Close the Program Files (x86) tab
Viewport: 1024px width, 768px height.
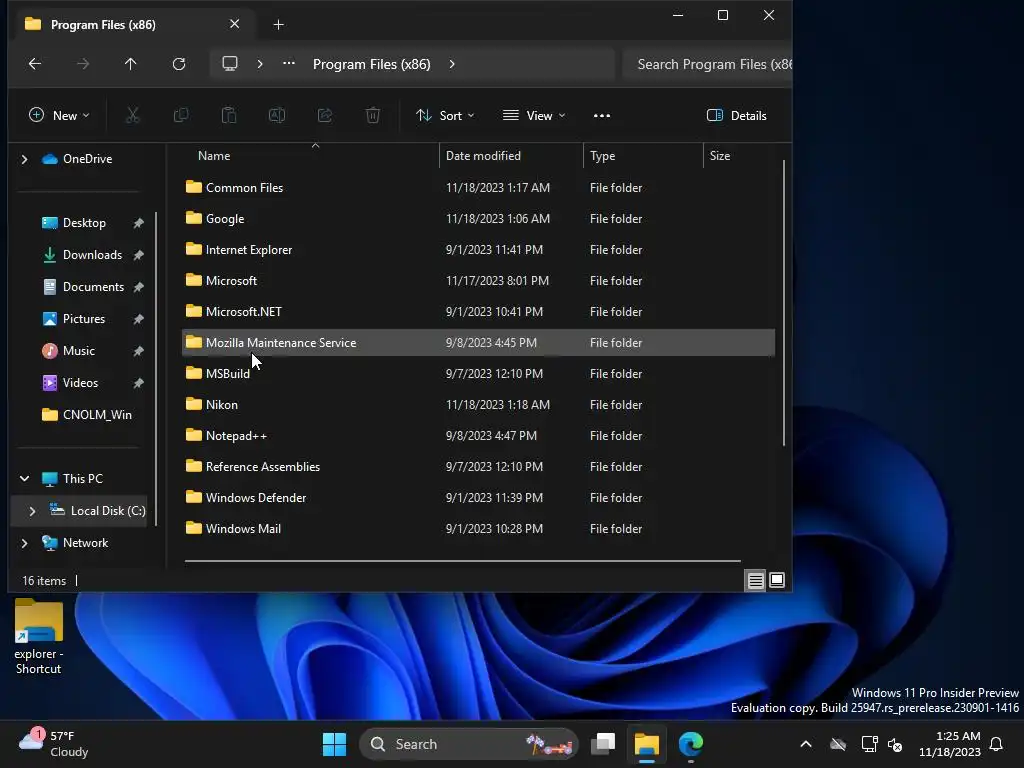pyautogui.click(x=234, y=24)
